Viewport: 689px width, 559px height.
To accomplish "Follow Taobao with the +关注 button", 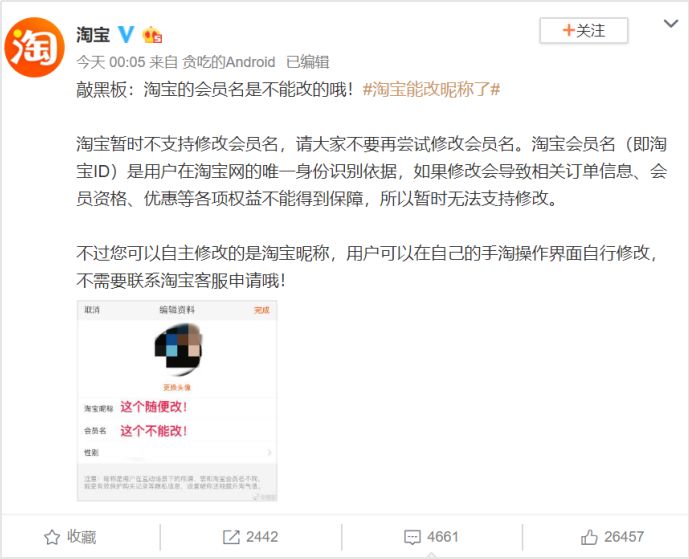I will pos(584,30).
